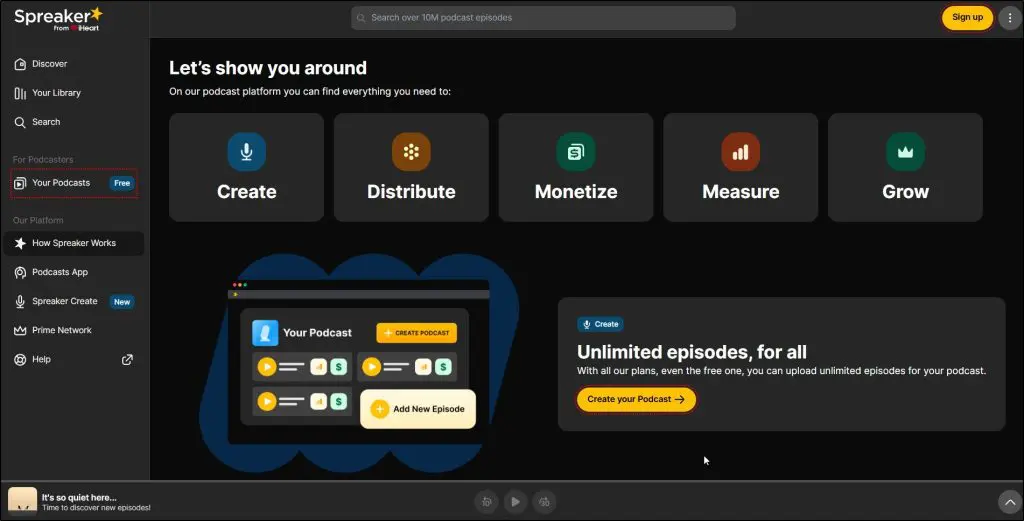Viewport: 1024px width, 521px height.
Task: Click the Discover house icon
Action: [20, 64]
